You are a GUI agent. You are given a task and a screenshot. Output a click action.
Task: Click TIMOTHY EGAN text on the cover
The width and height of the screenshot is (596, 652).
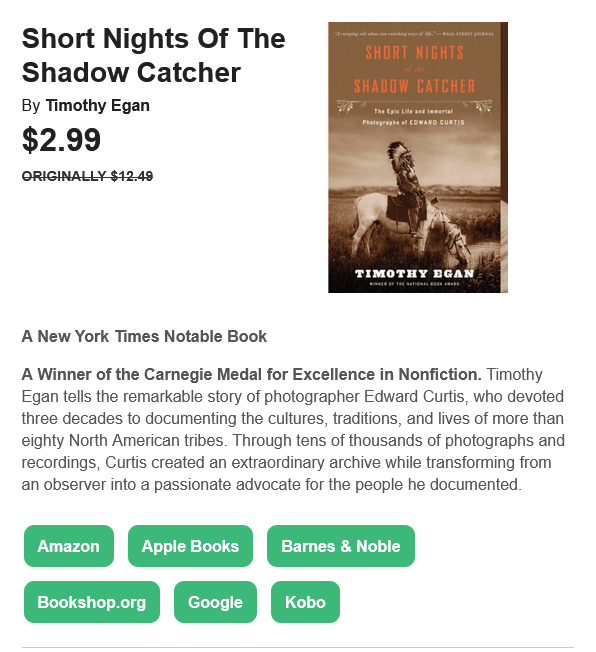point(414,274)
